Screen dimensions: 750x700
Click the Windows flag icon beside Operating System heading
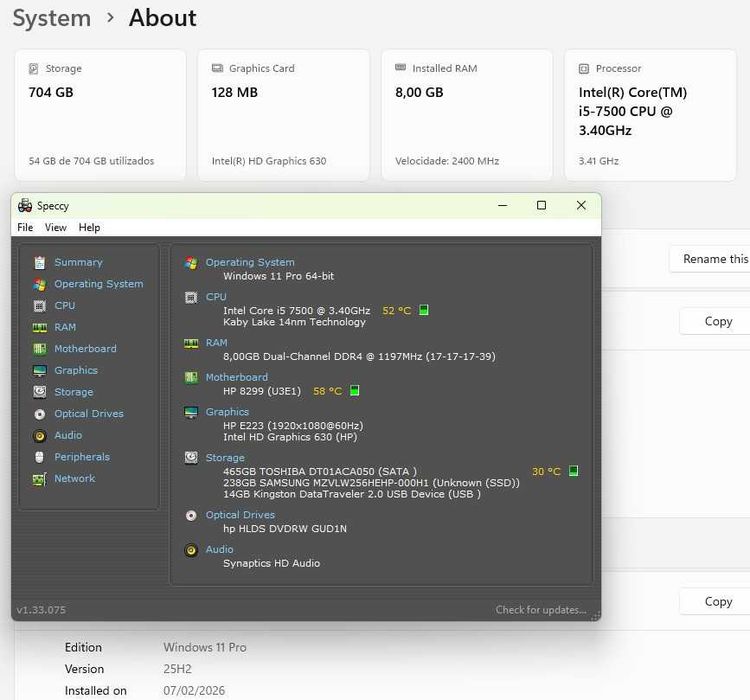[x=191, y=263]
